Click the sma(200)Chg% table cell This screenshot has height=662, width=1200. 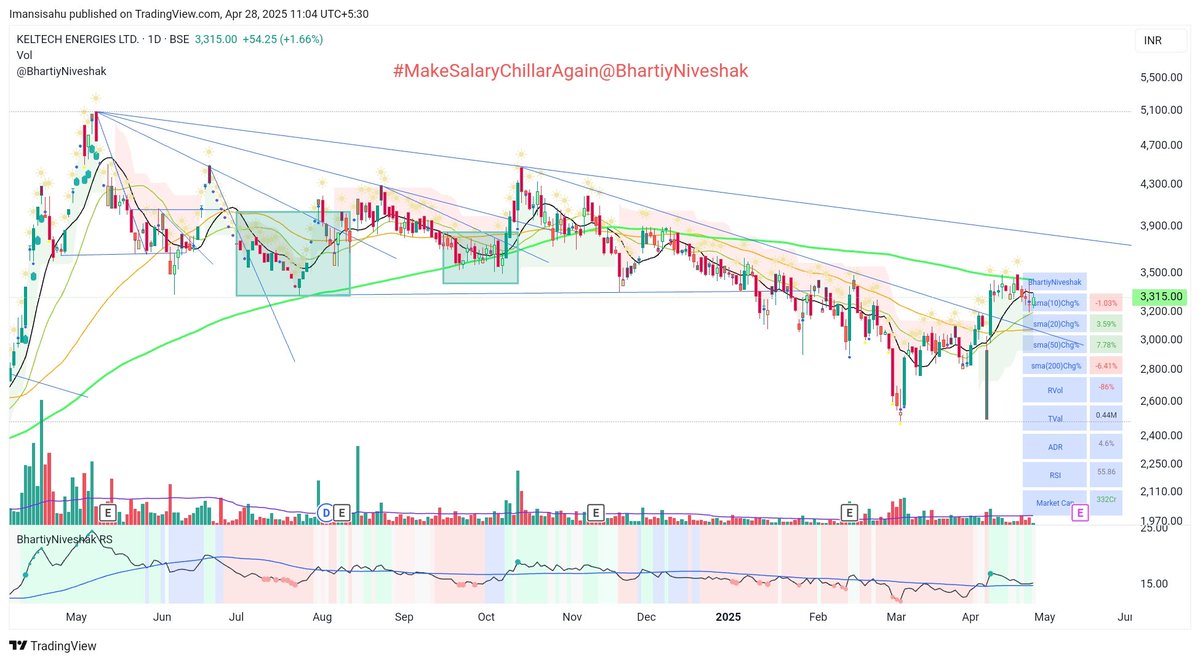click(1054, 366)
